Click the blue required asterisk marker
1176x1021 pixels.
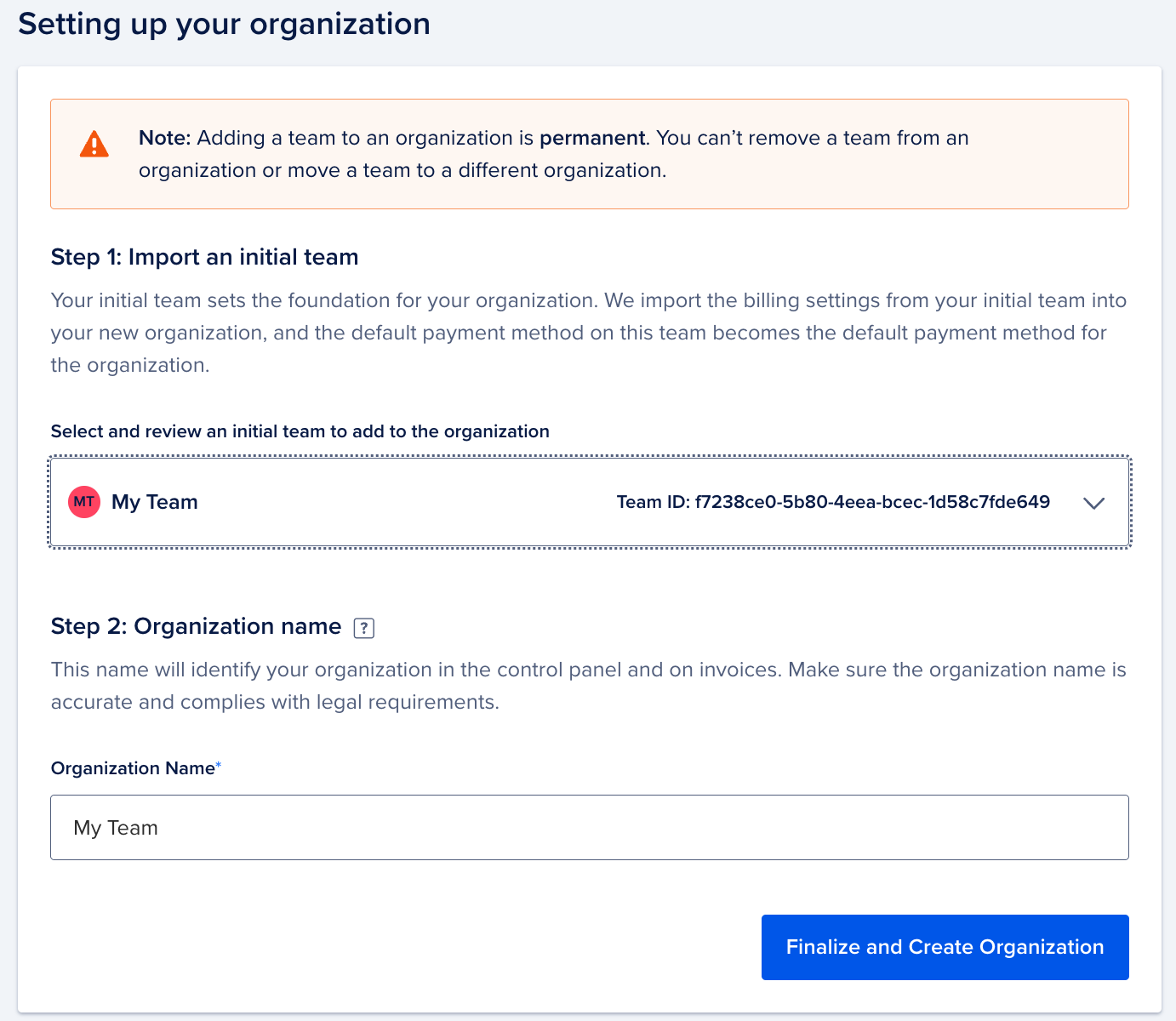click(x=219, y=767)
